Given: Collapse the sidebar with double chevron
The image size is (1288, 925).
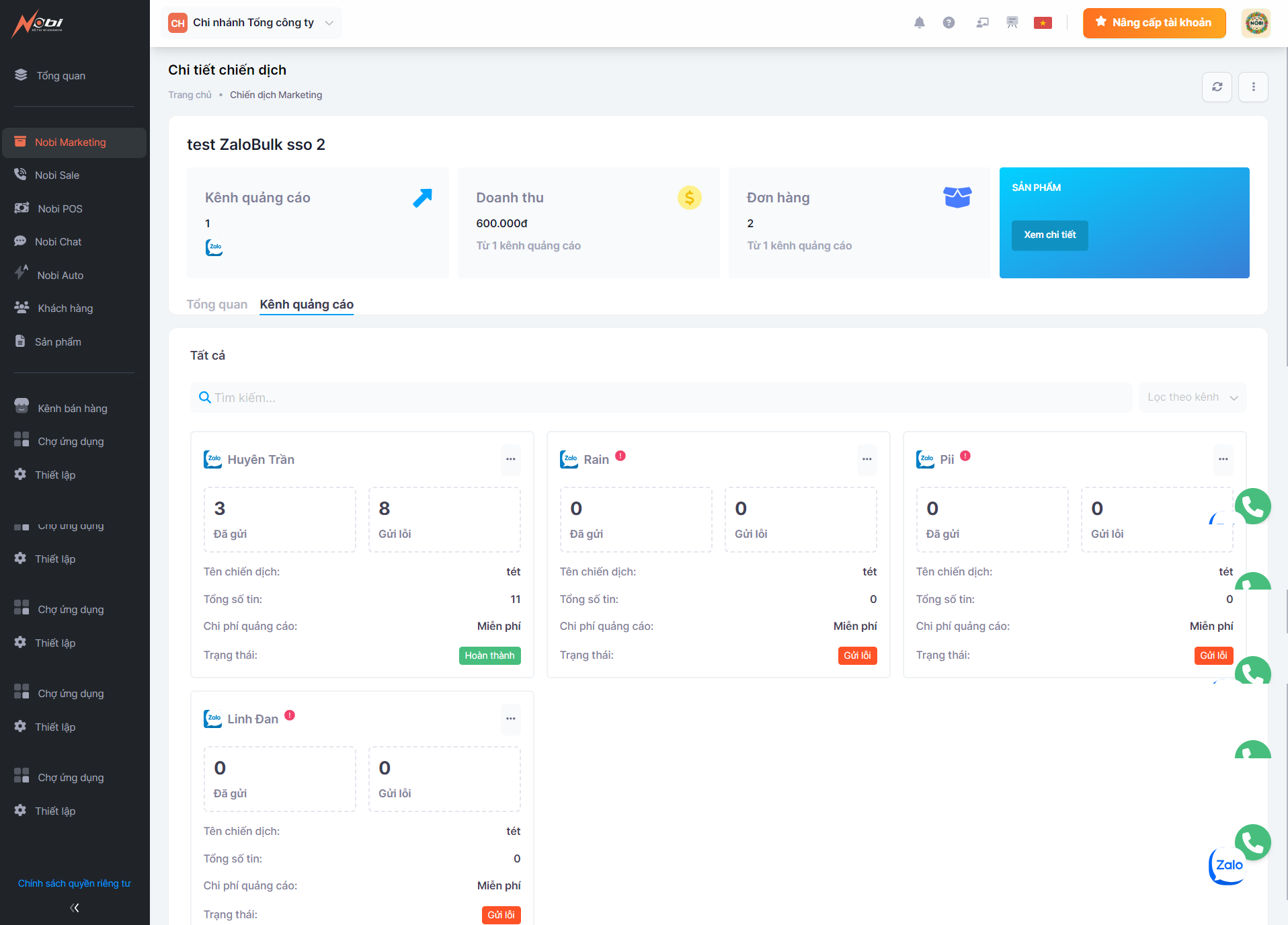Looking at the screenshot, I should pyautogui.click(x=75, y=908).
